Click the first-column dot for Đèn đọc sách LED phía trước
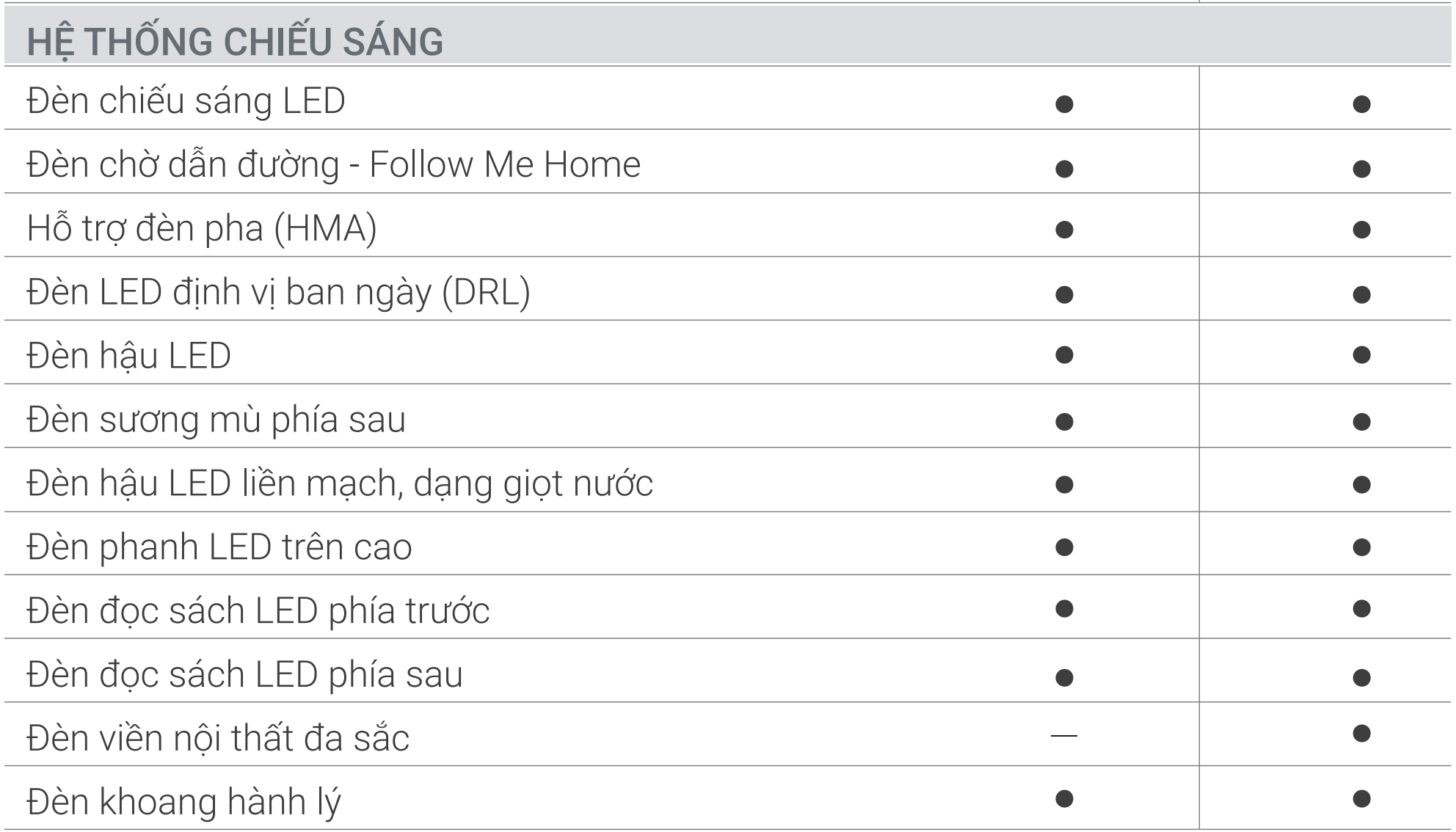The image size is (1456, 832). pos(1063,609)
